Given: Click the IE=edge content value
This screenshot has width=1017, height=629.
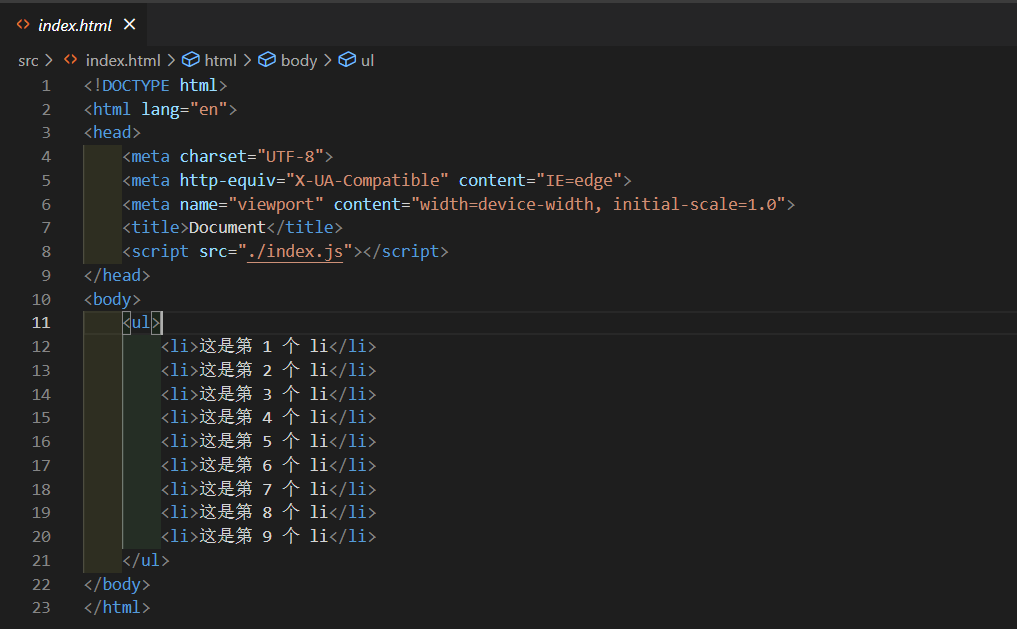Looking at the screenshot, I should (x=579, y=180).
